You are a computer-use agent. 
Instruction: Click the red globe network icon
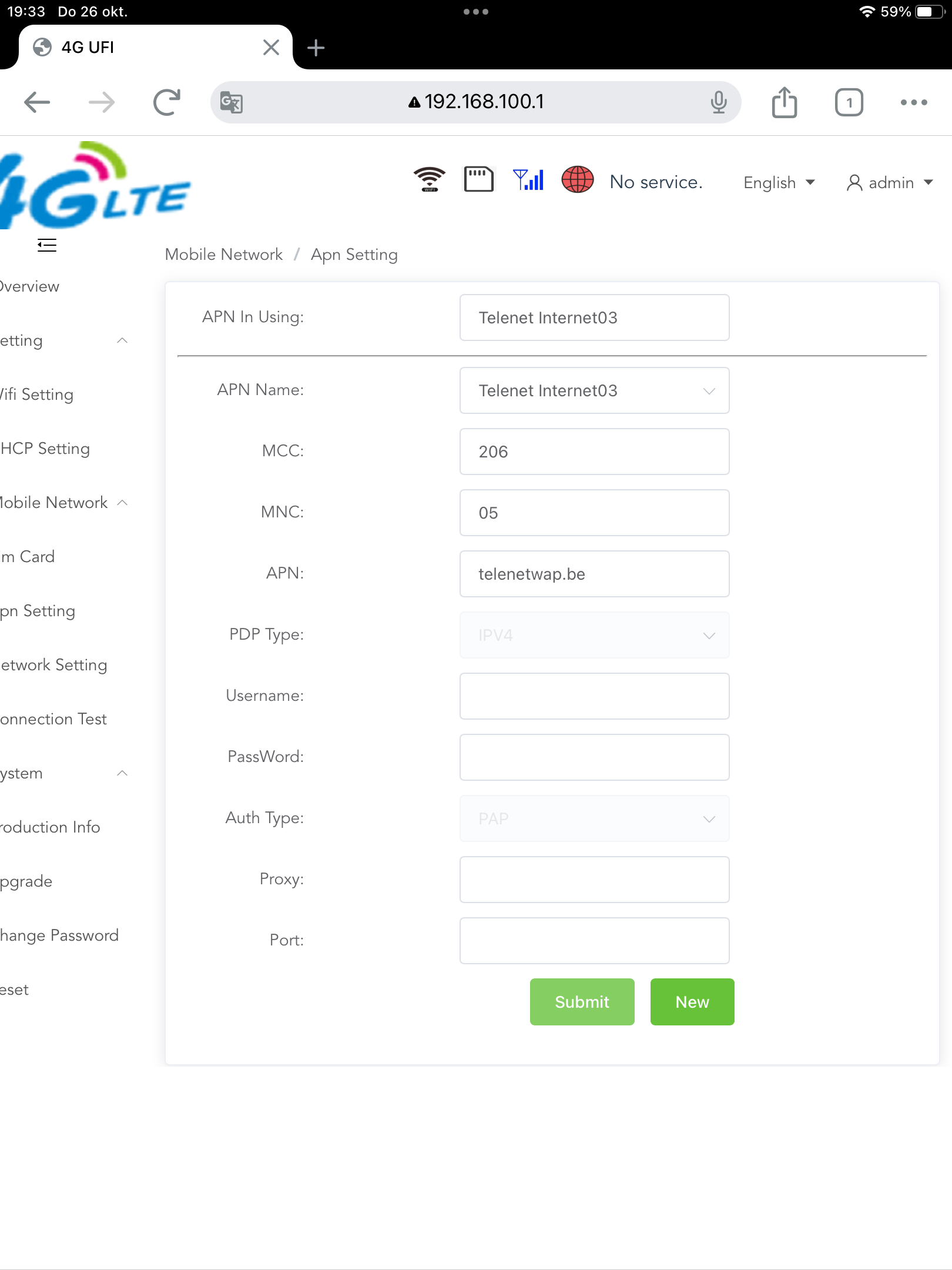click(578, 180)
